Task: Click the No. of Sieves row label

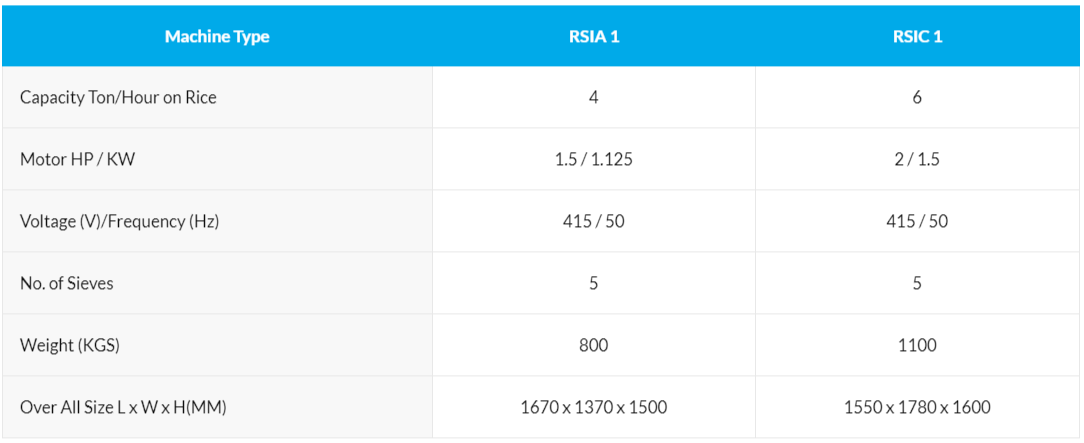Action: click(x=67, y=284)
